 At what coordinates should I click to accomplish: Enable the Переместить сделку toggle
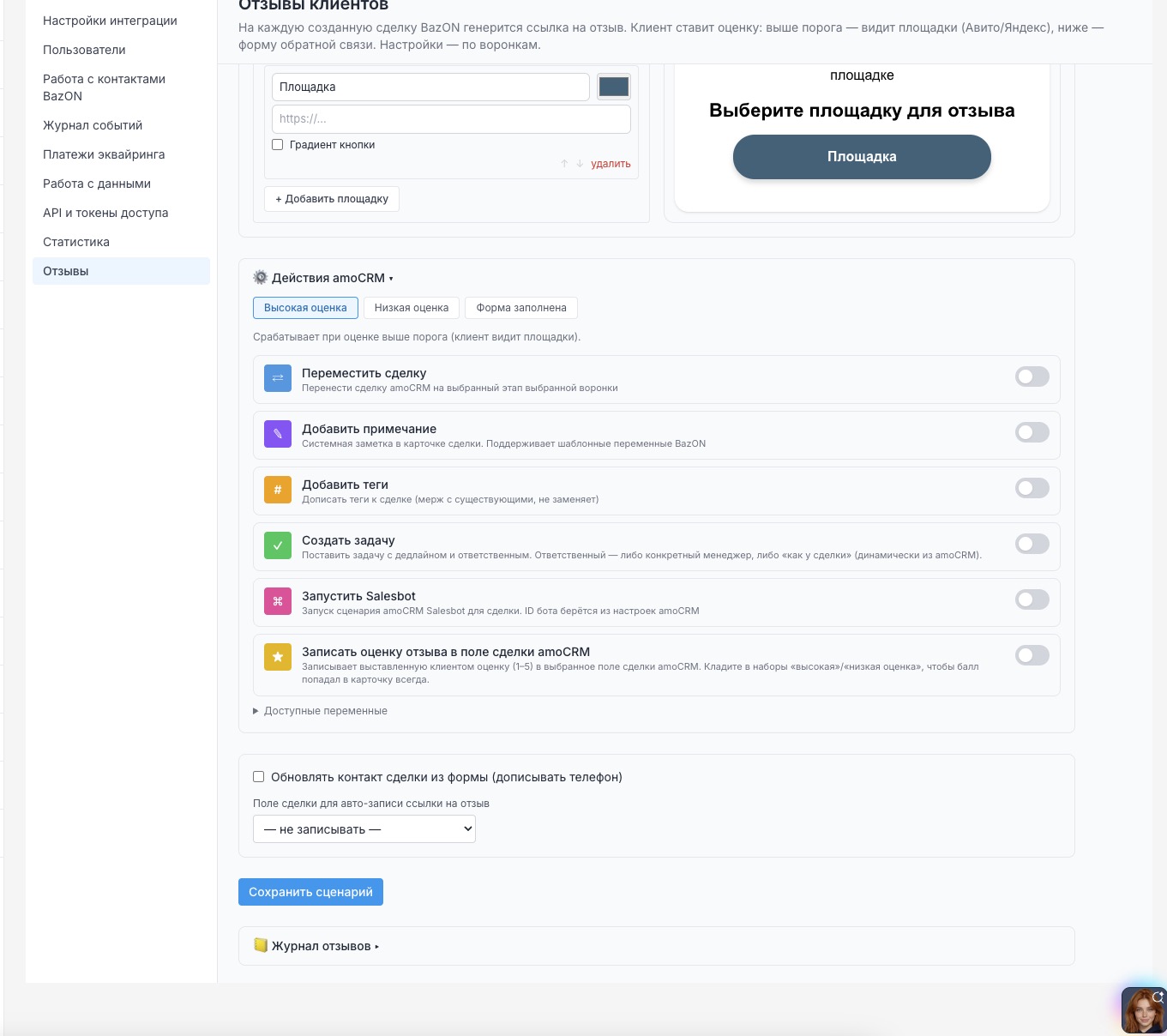[1032, 376]
